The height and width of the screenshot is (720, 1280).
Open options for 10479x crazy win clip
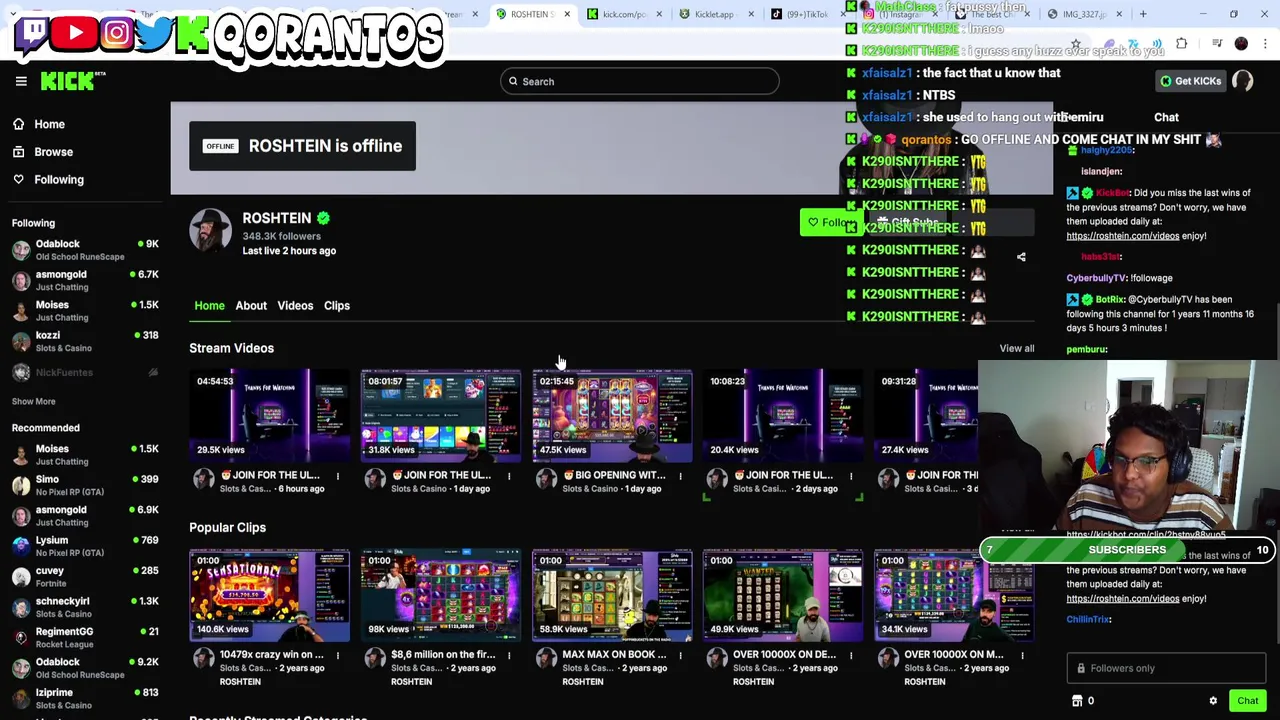click(x=338, y=655)
